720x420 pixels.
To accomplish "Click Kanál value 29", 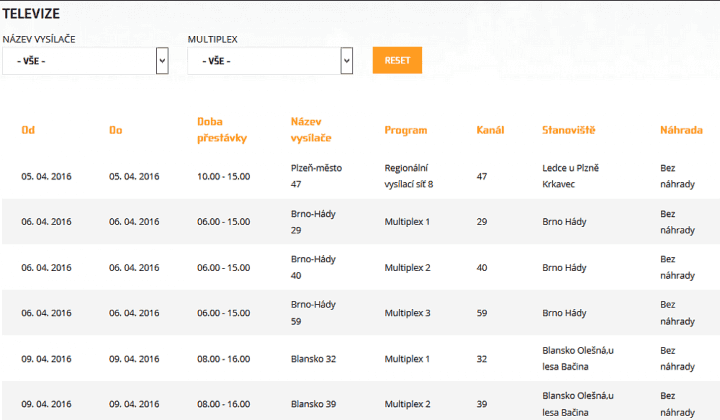I will click(x=482, y=222).
